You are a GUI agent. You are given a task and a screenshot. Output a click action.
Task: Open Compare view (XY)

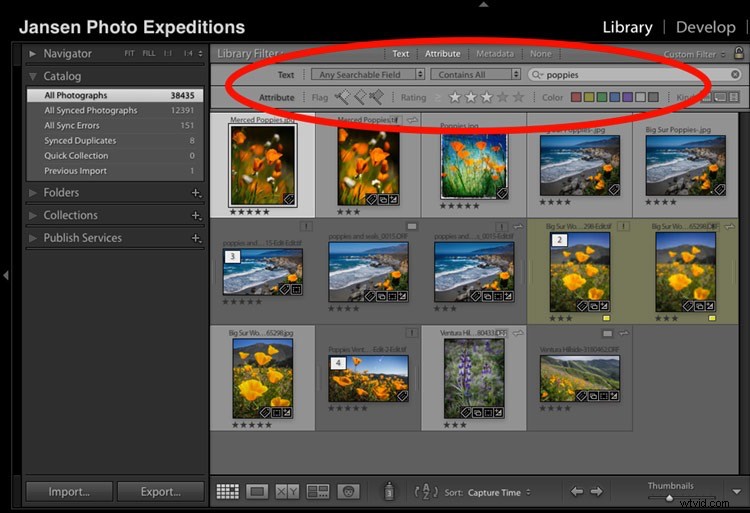click(x=287, y=491)
